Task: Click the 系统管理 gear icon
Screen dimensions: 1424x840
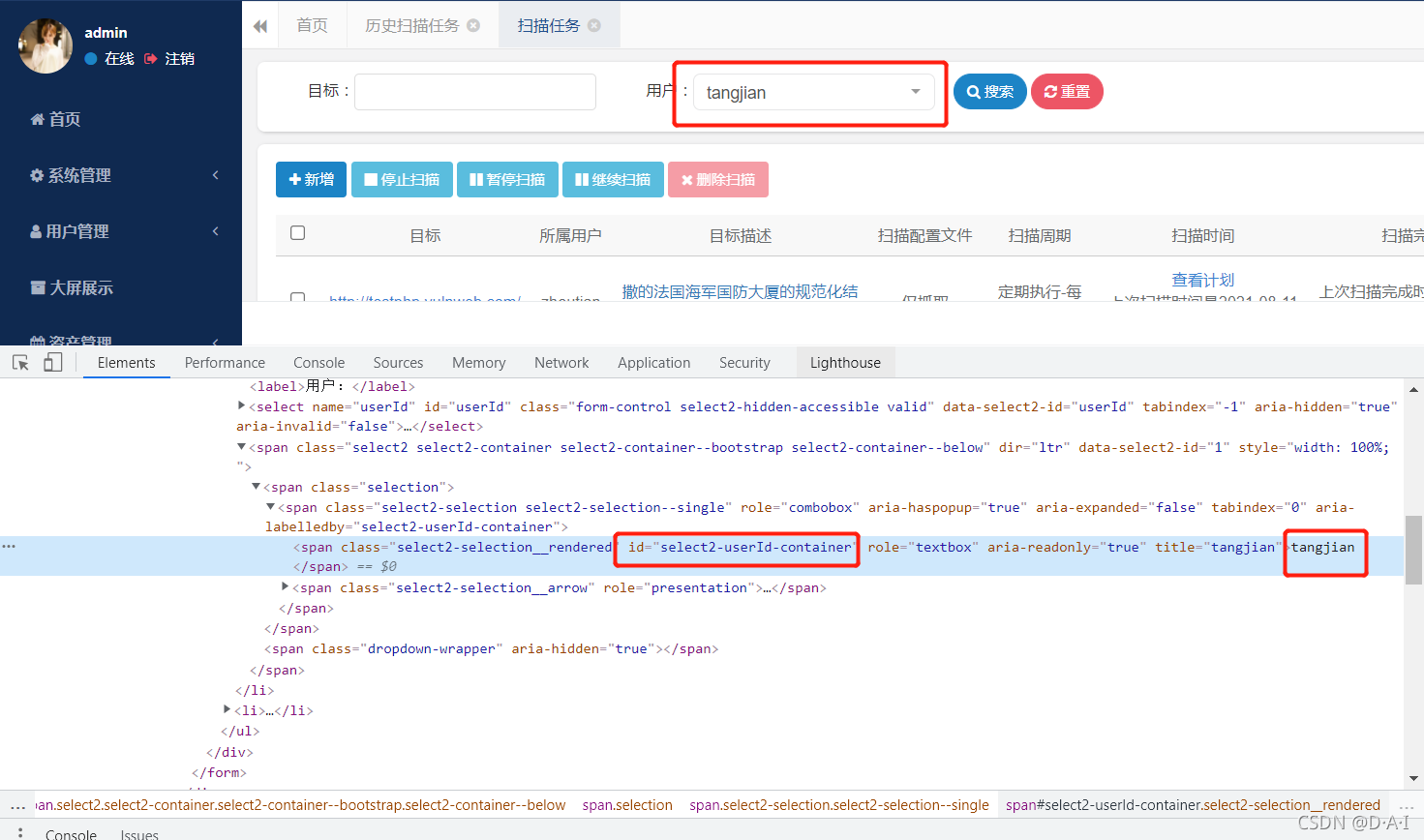Action: tap(37, 175)
